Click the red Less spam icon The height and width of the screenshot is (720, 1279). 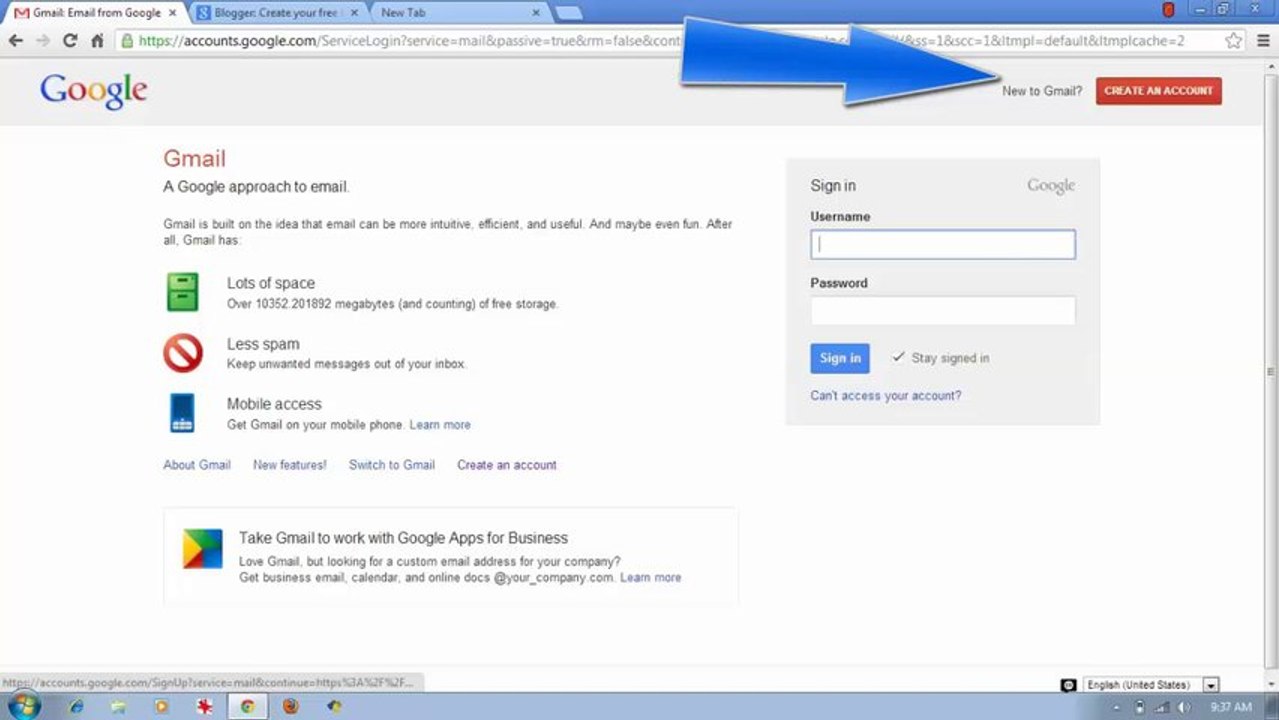pyautogui.click(x=182, y=352)
